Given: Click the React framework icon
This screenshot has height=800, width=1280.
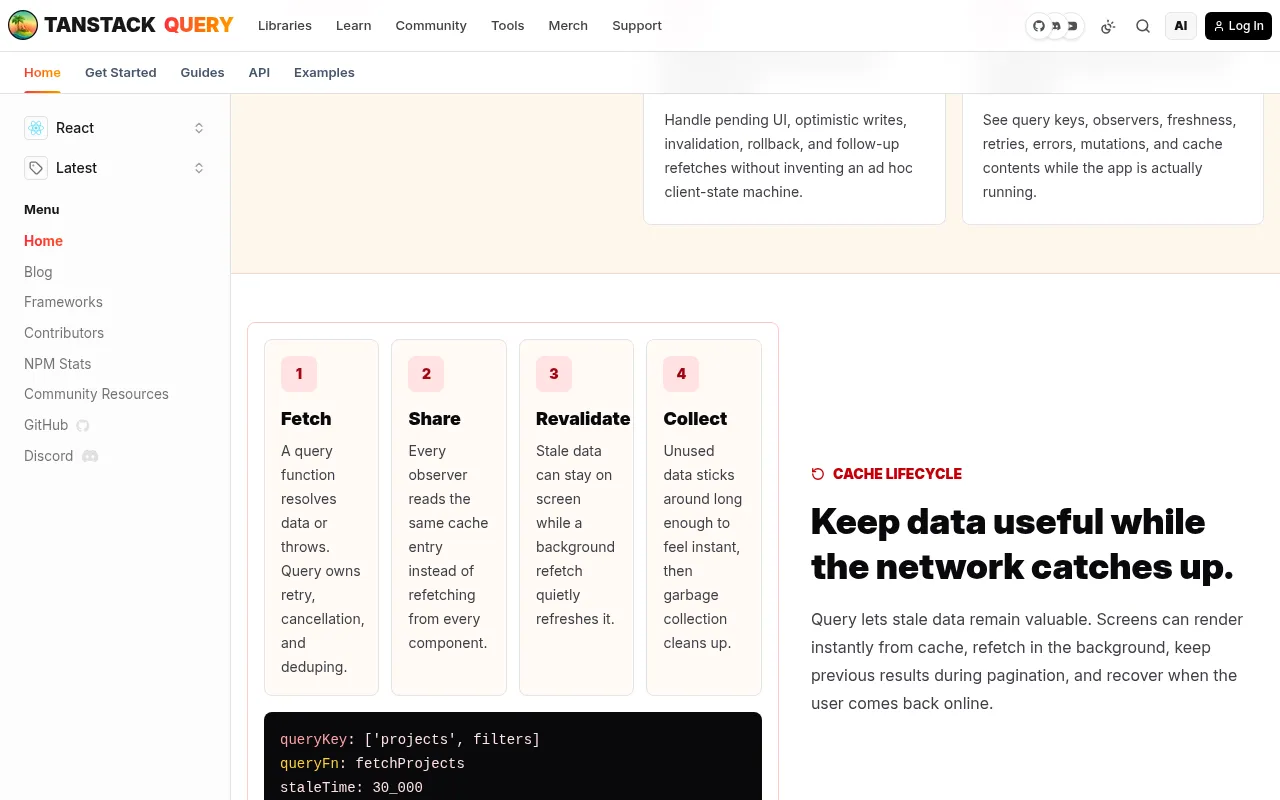Looking at the screenshot, I should pyautogui.click(x=36, y=128).
